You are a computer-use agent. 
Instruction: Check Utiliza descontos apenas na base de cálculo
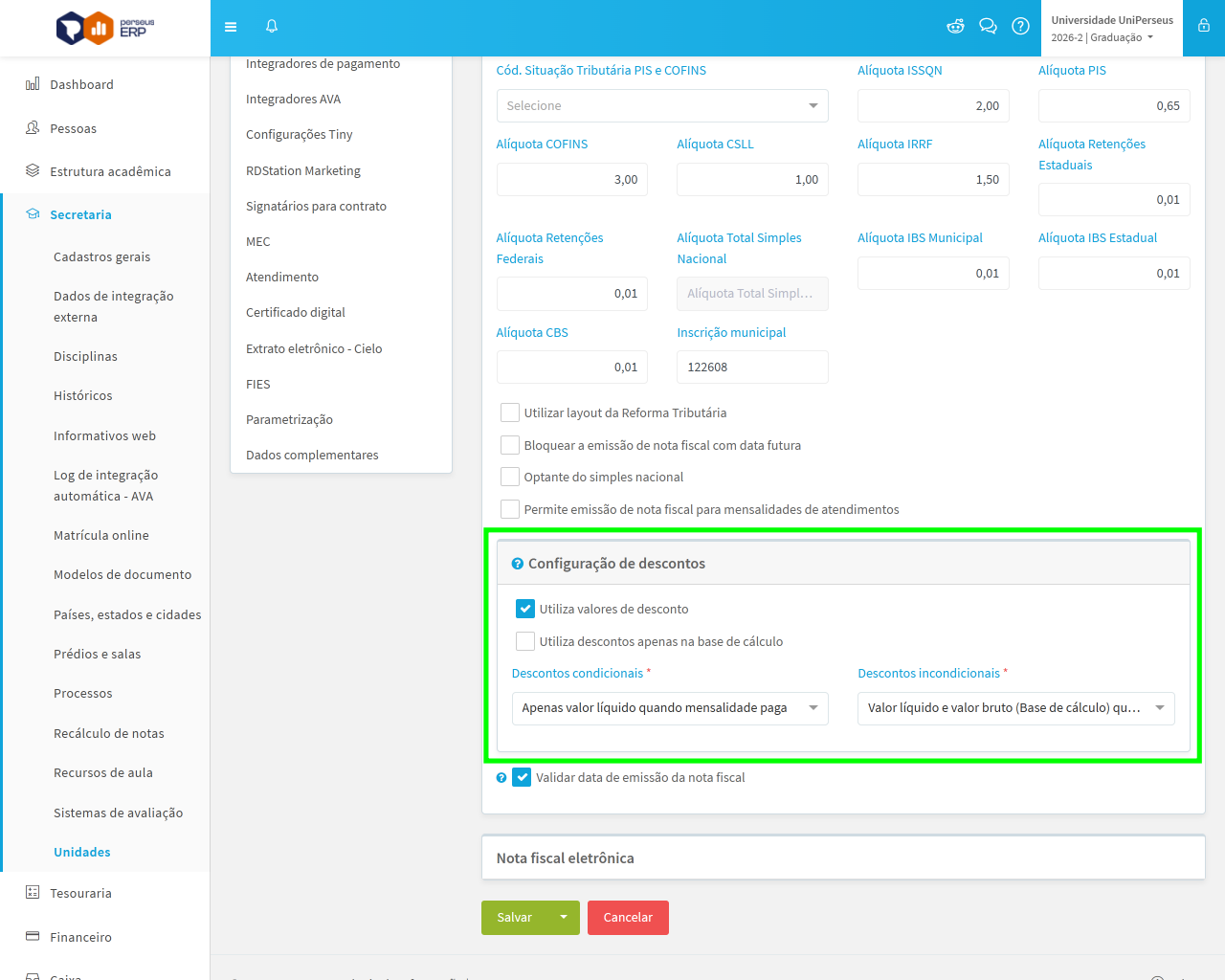525,641
